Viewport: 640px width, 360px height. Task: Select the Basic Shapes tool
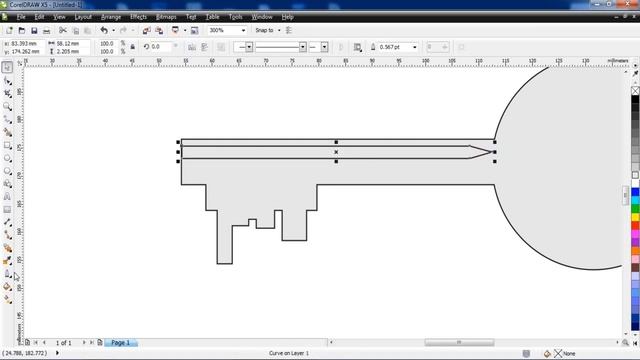[7, 184]
